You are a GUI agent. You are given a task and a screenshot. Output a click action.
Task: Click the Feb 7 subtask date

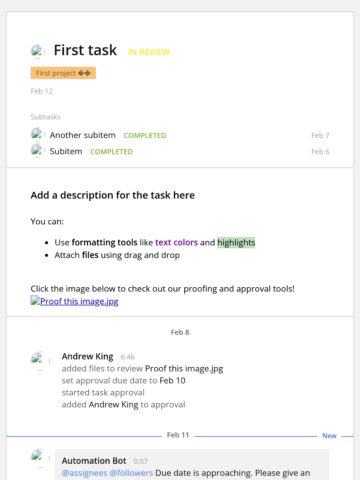point(320,135)
